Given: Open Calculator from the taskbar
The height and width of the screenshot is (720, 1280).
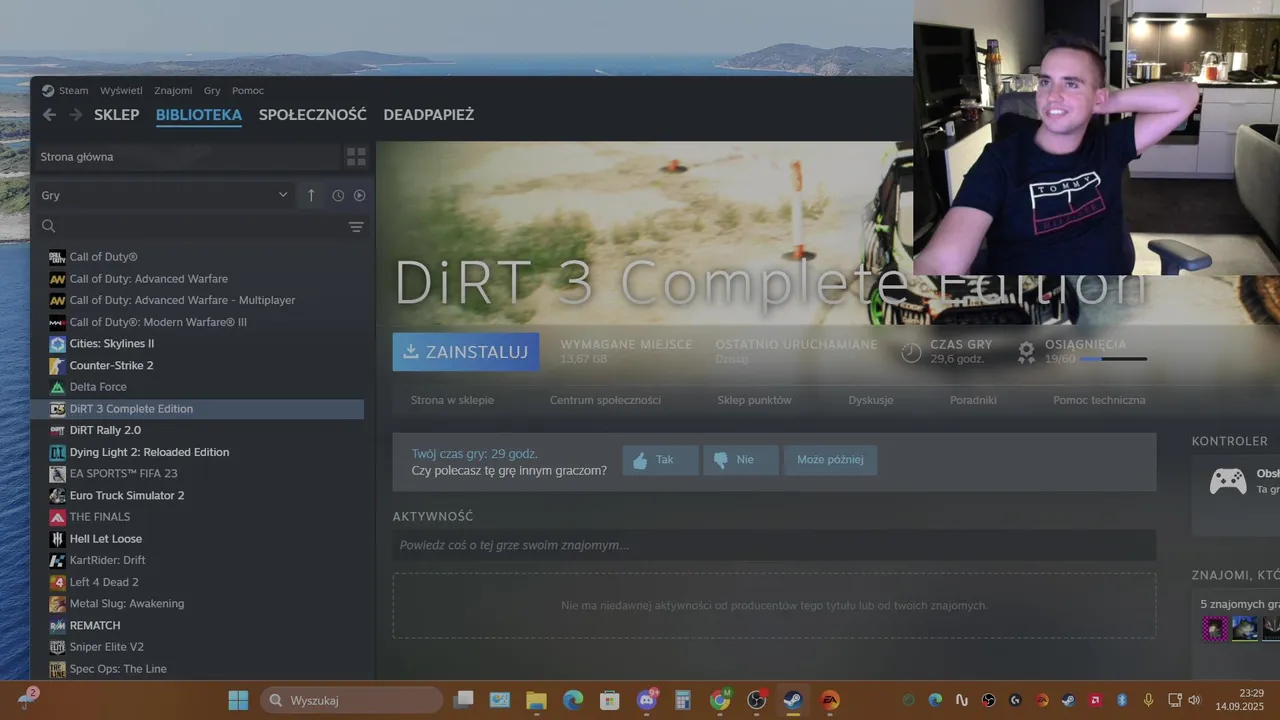Looking at the screenshot, I should pyautogui.click(x=683, y=700).
